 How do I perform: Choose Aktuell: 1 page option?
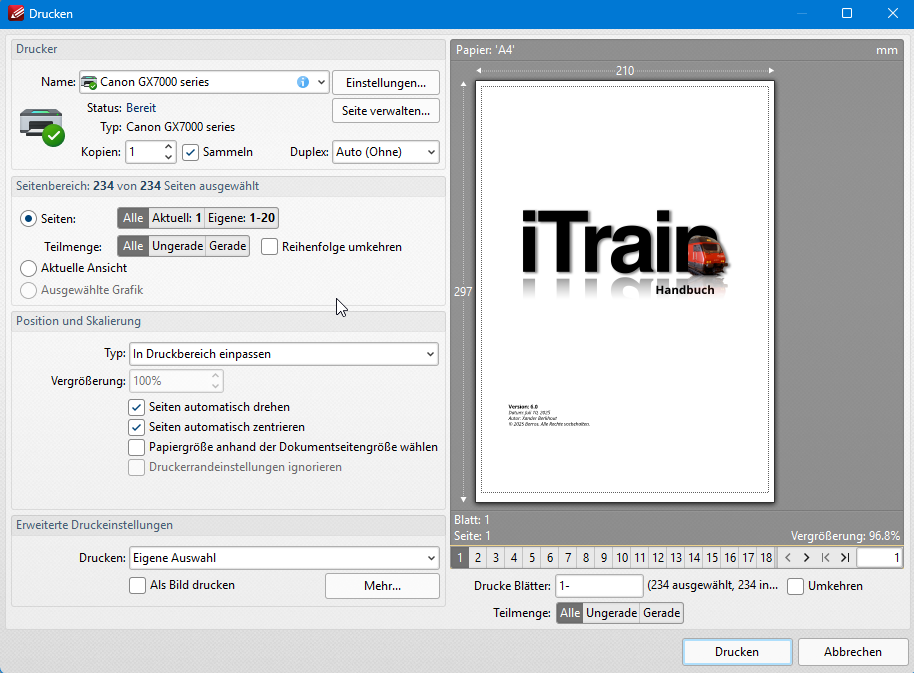(177, 218)
